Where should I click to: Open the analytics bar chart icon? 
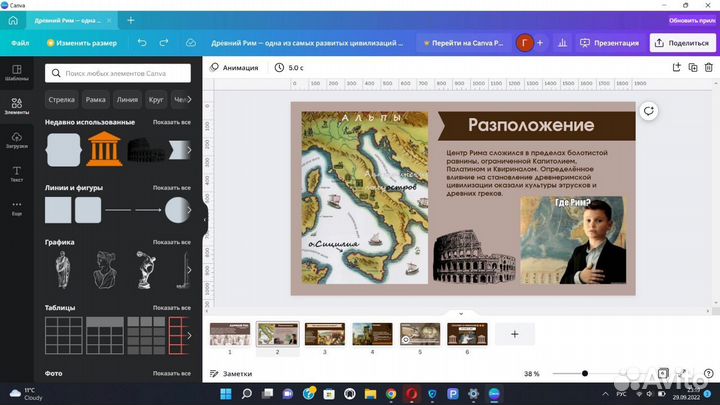coord(562,43)
